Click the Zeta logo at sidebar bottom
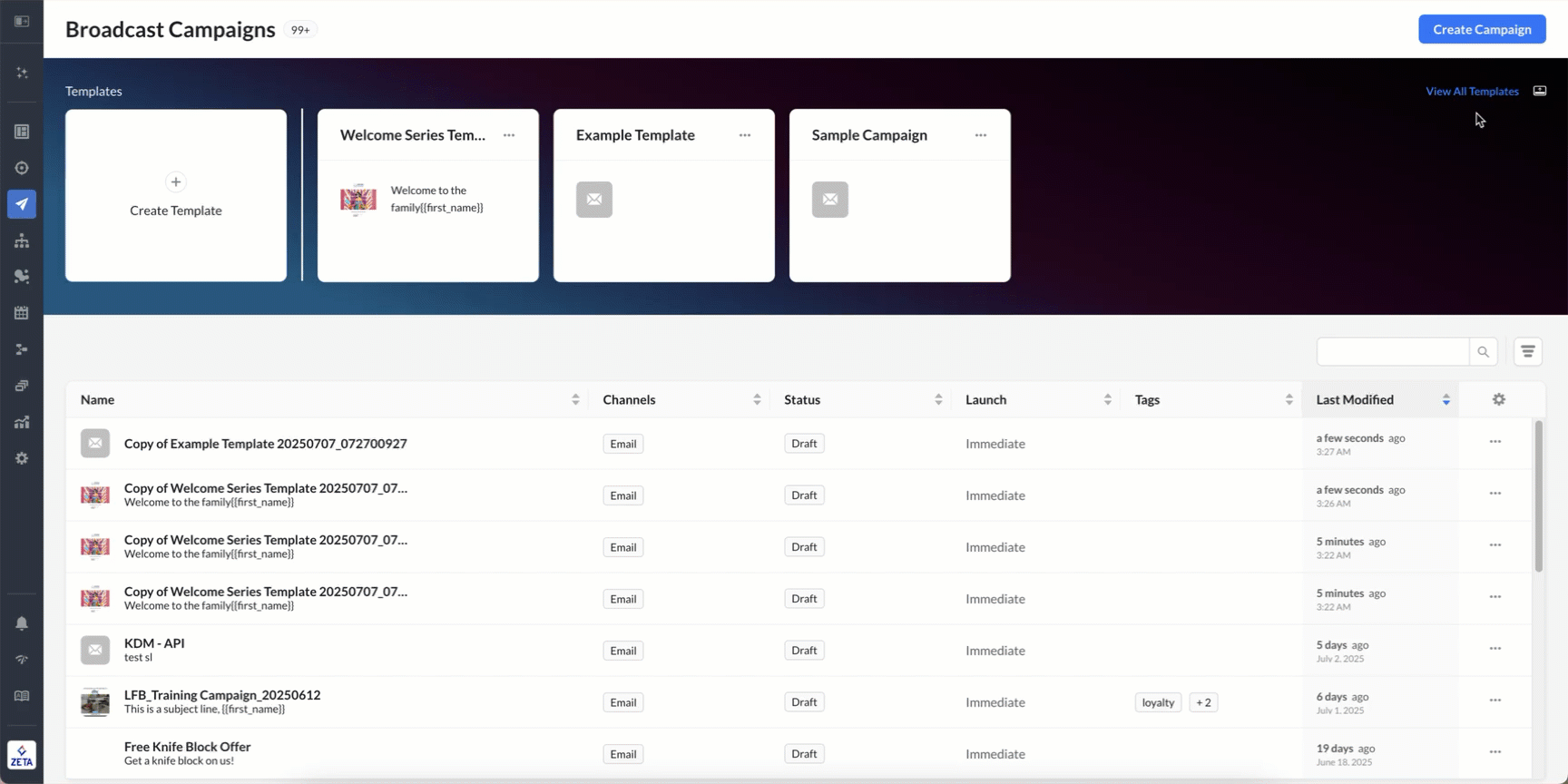The width and height of the screenshot is (1568, 784). coord(22,755)
